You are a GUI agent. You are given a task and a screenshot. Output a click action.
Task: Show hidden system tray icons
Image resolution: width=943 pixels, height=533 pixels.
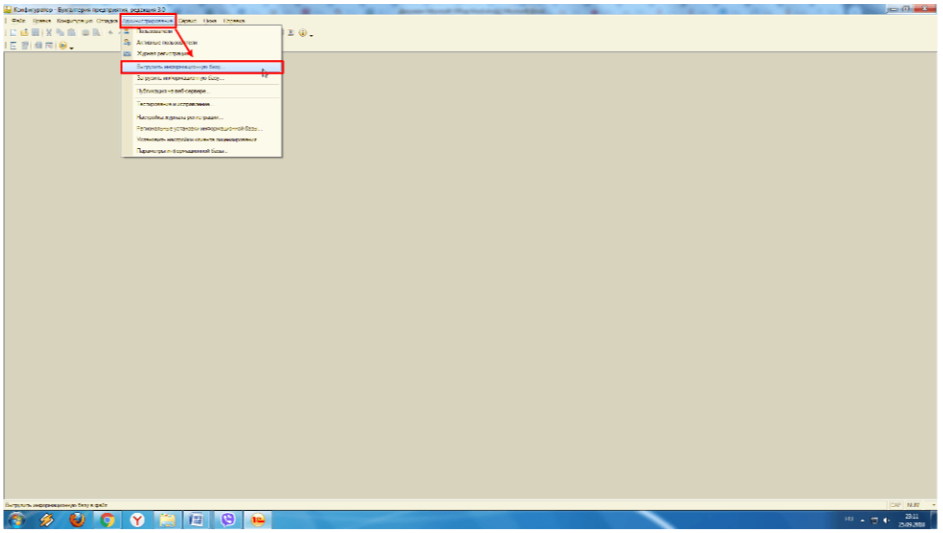pyautogui.click(x=862, y=521)
